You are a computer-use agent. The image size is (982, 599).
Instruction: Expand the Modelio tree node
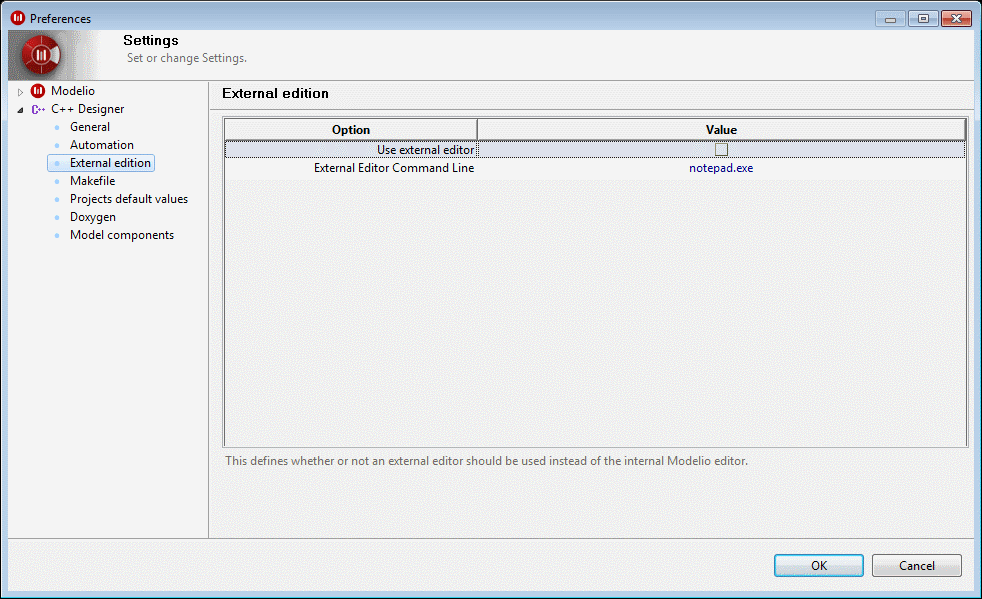tap(20, 92)
